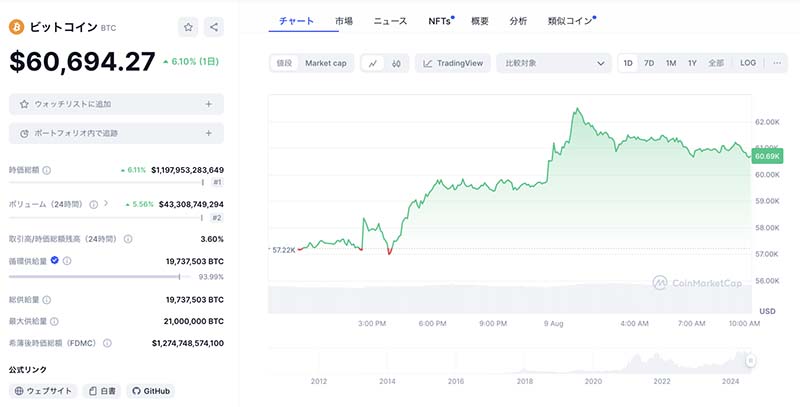Open the TradingView chart button

coord(453,63)
